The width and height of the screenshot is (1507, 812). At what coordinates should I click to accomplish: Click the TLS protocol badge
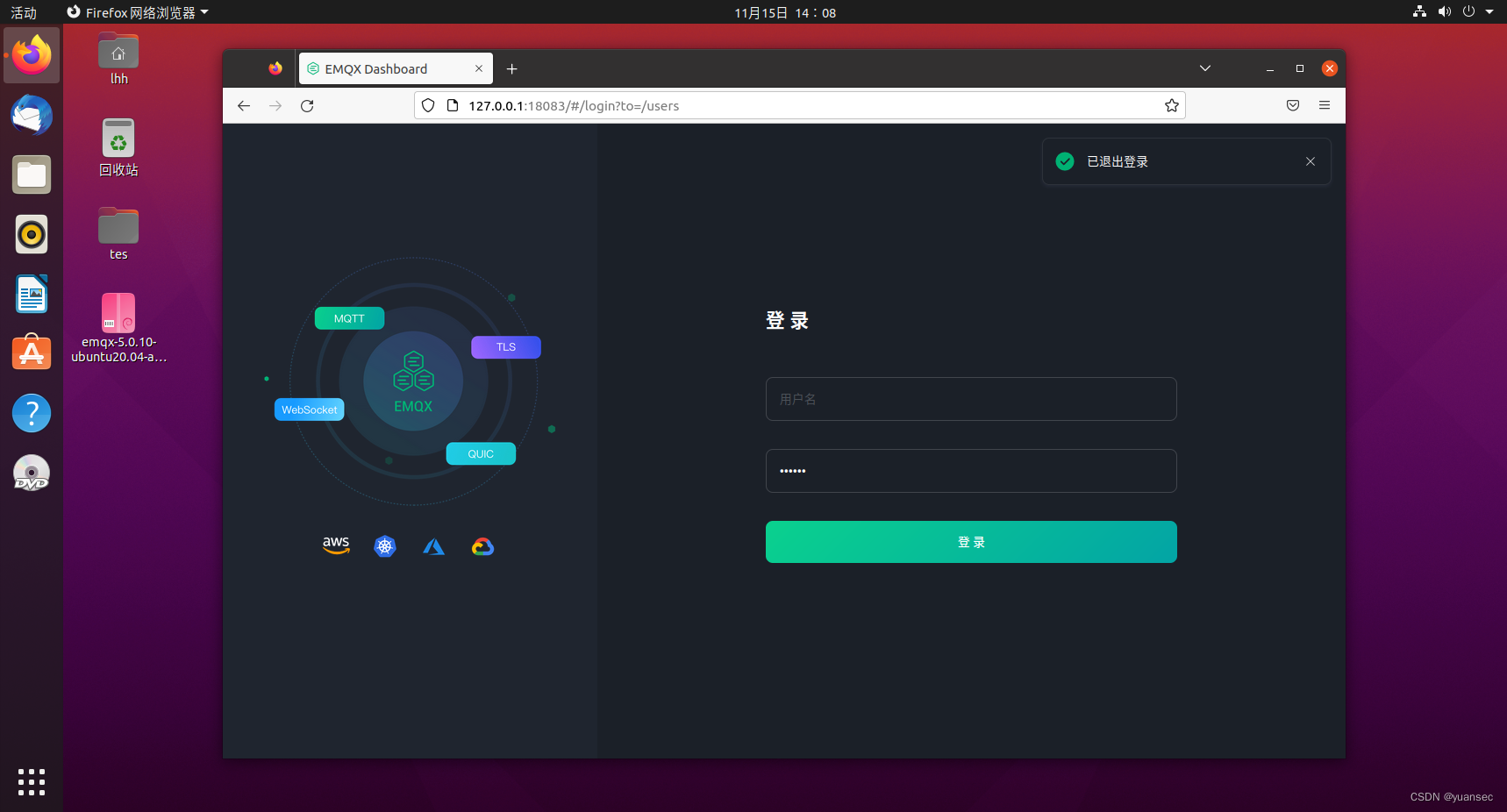[x=506, y=347]
